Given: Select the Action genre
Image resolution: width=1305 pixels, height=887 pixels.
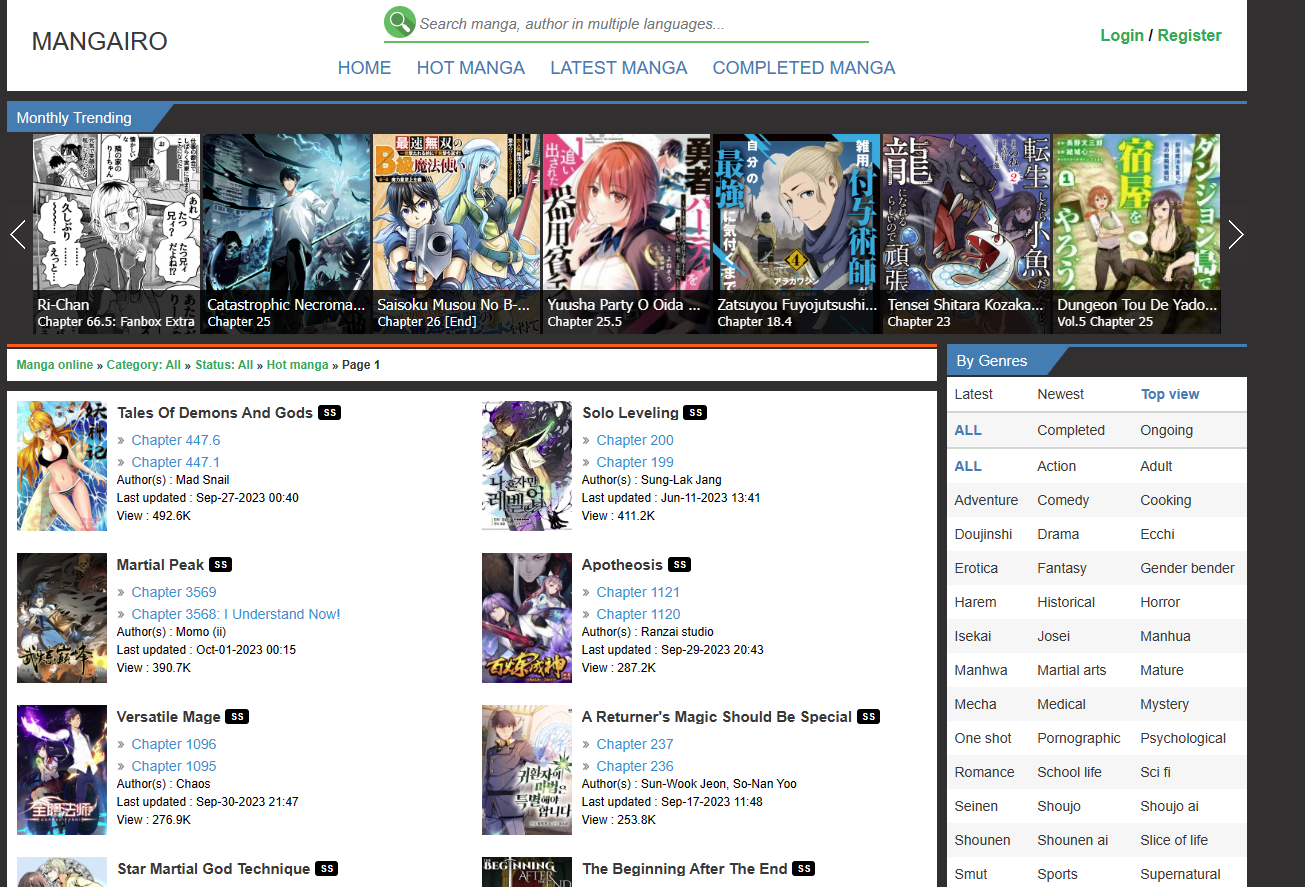Looking at the screenshot, I should 1057,466.
